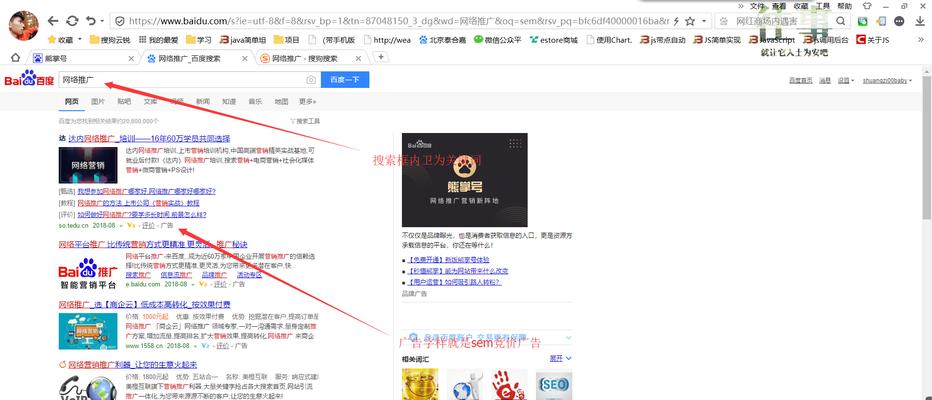Expand the chevron before the 文件 menu
This screenshot has width=932, height=400.
(741, 6)
